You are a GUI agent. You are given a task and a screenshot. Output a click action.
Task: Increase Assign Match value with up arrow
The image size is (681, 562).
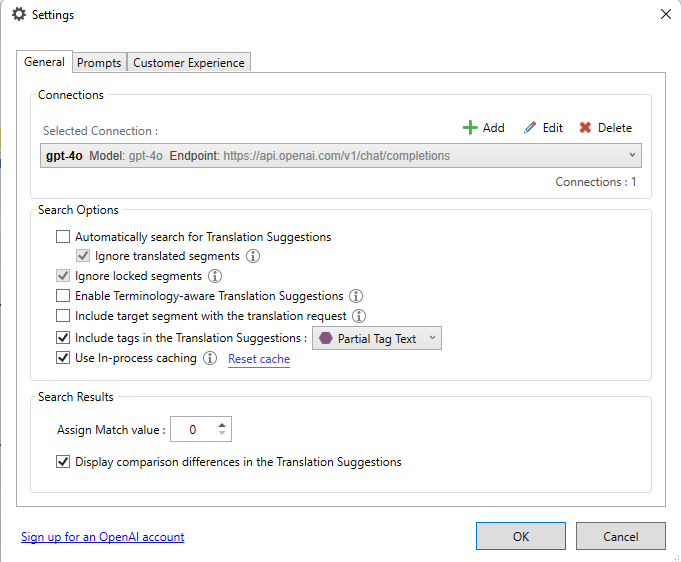tap(222, 424)
